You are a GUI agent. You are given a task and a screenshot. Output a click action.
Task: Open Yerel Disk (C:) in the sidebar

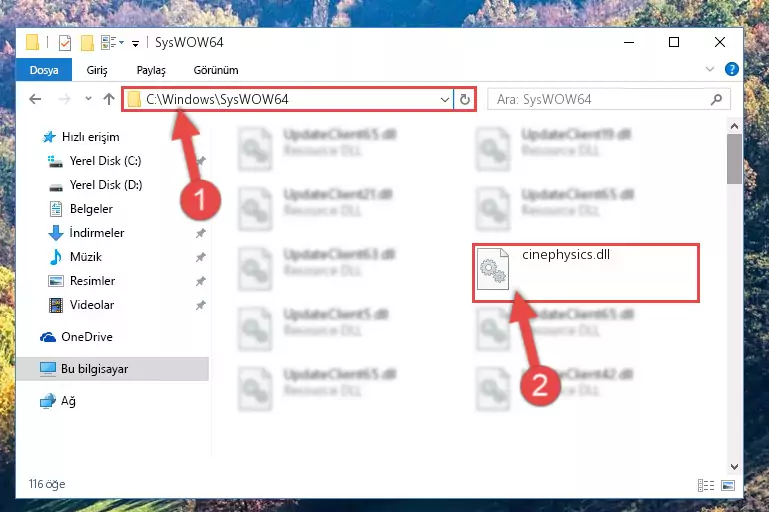coord(94,161)
